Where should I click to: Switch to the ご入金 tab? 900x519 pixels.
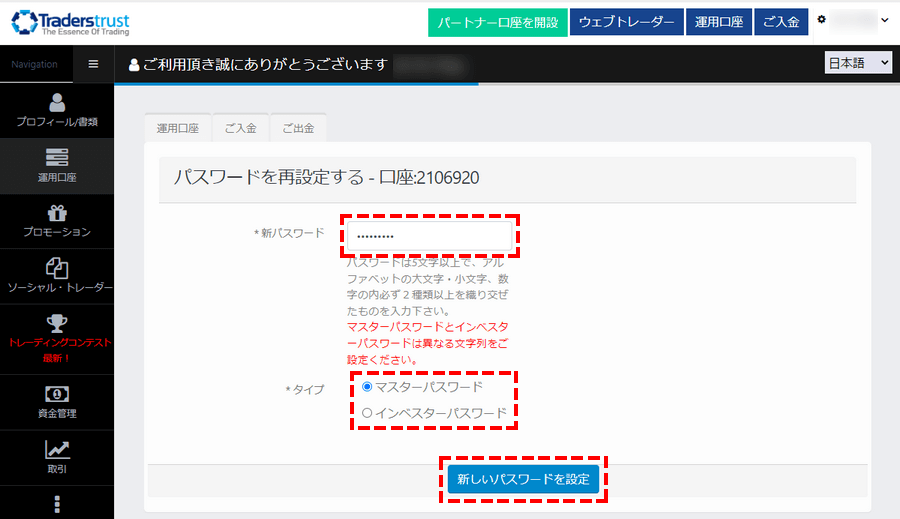point(240,127)
